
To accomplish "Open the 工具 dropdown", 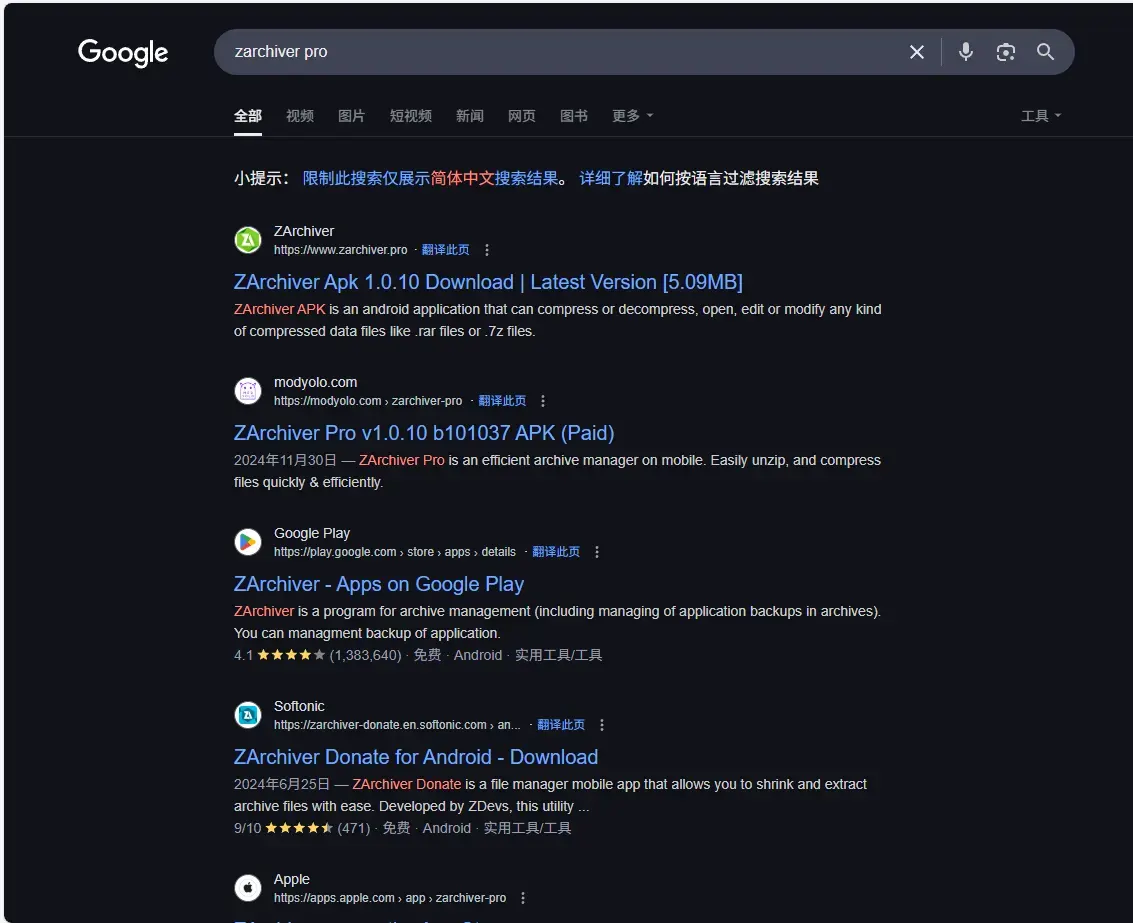I will click(x=1041, y=116).
